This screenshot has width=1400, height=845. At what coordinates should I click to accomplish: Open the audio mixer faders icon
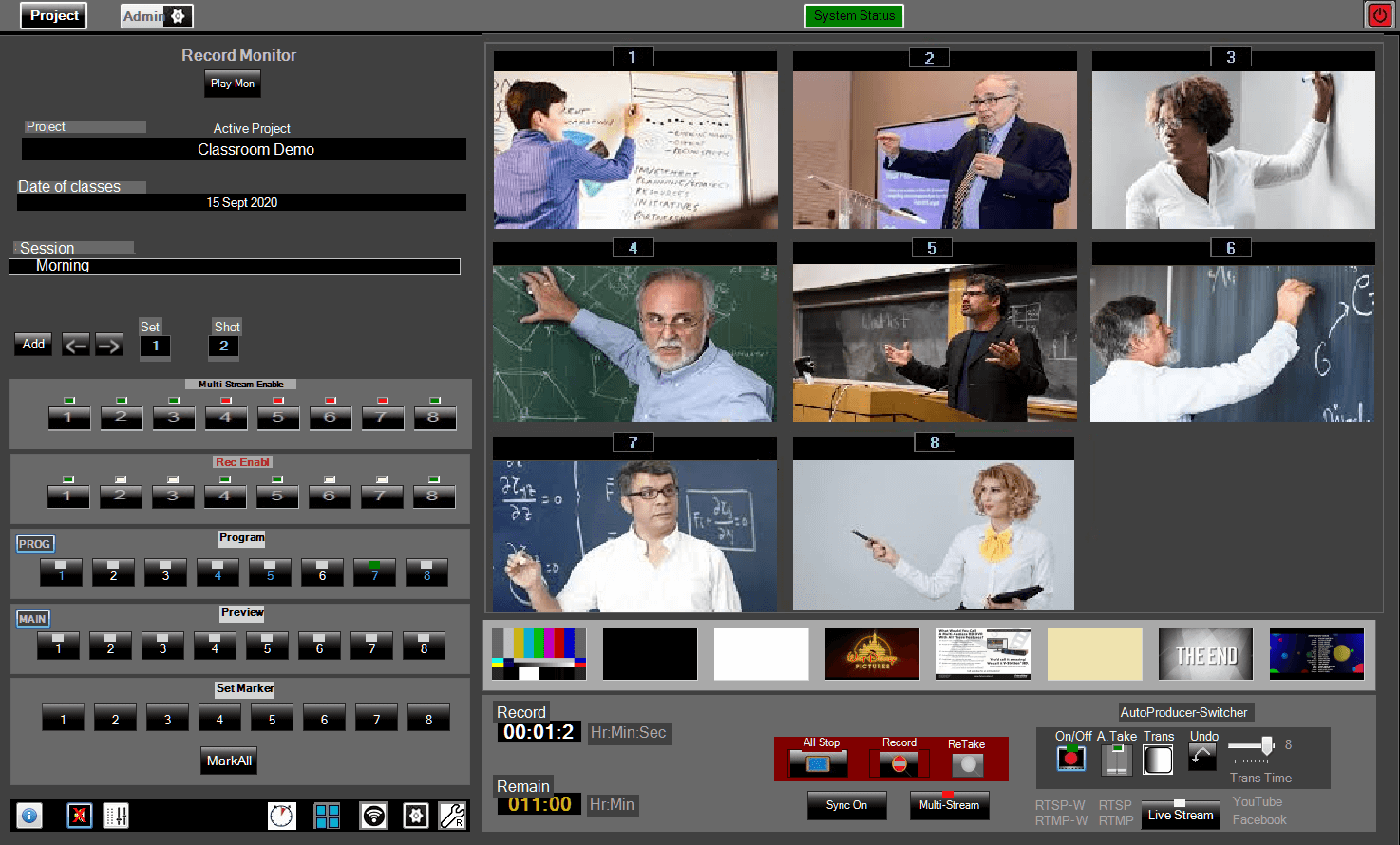pyautogui.click(x=116, y=816)
